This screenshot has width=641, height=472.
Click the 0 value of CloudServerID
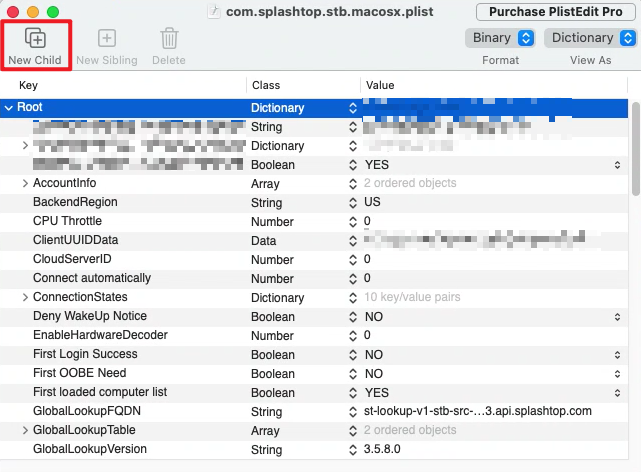point(367,259)
